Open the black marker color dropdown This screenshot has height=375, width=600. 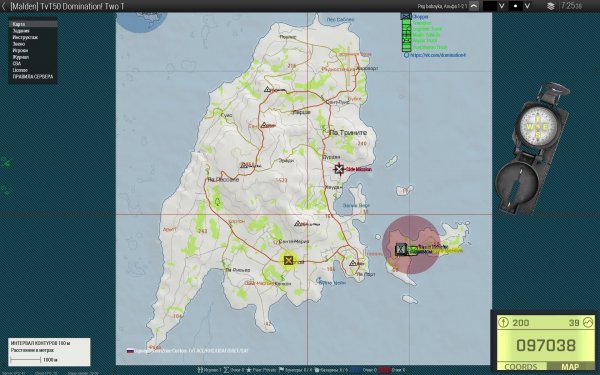[x=501, y=6]
